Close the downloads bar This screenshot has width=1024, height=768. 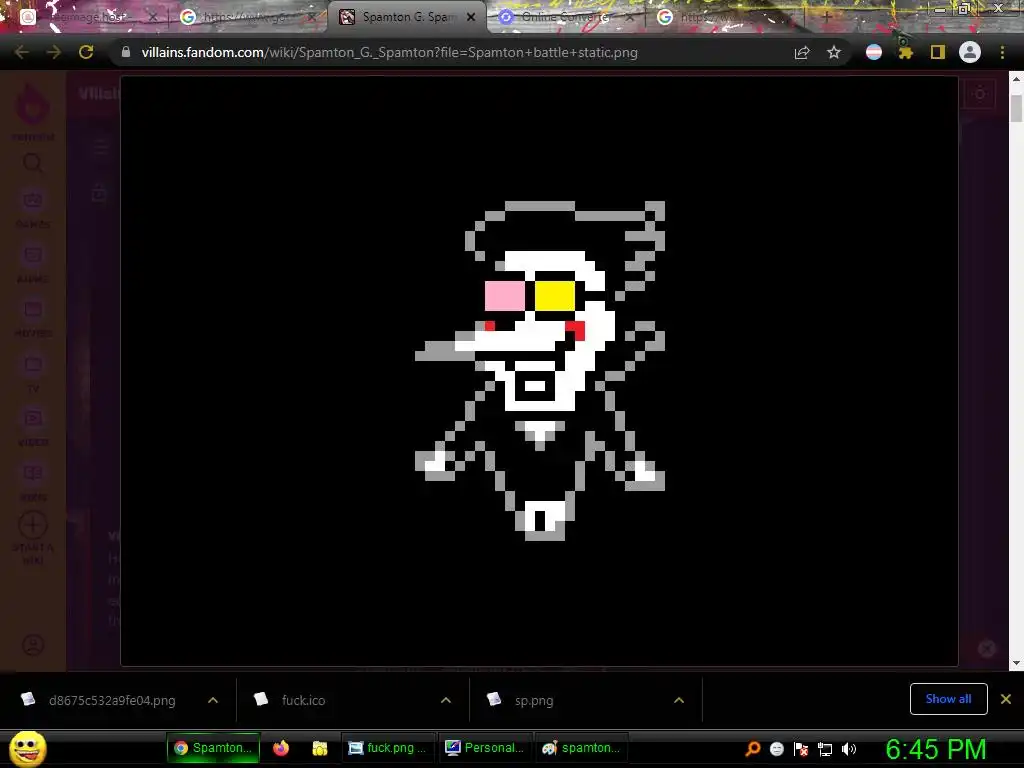click(x=1006, y=699)
